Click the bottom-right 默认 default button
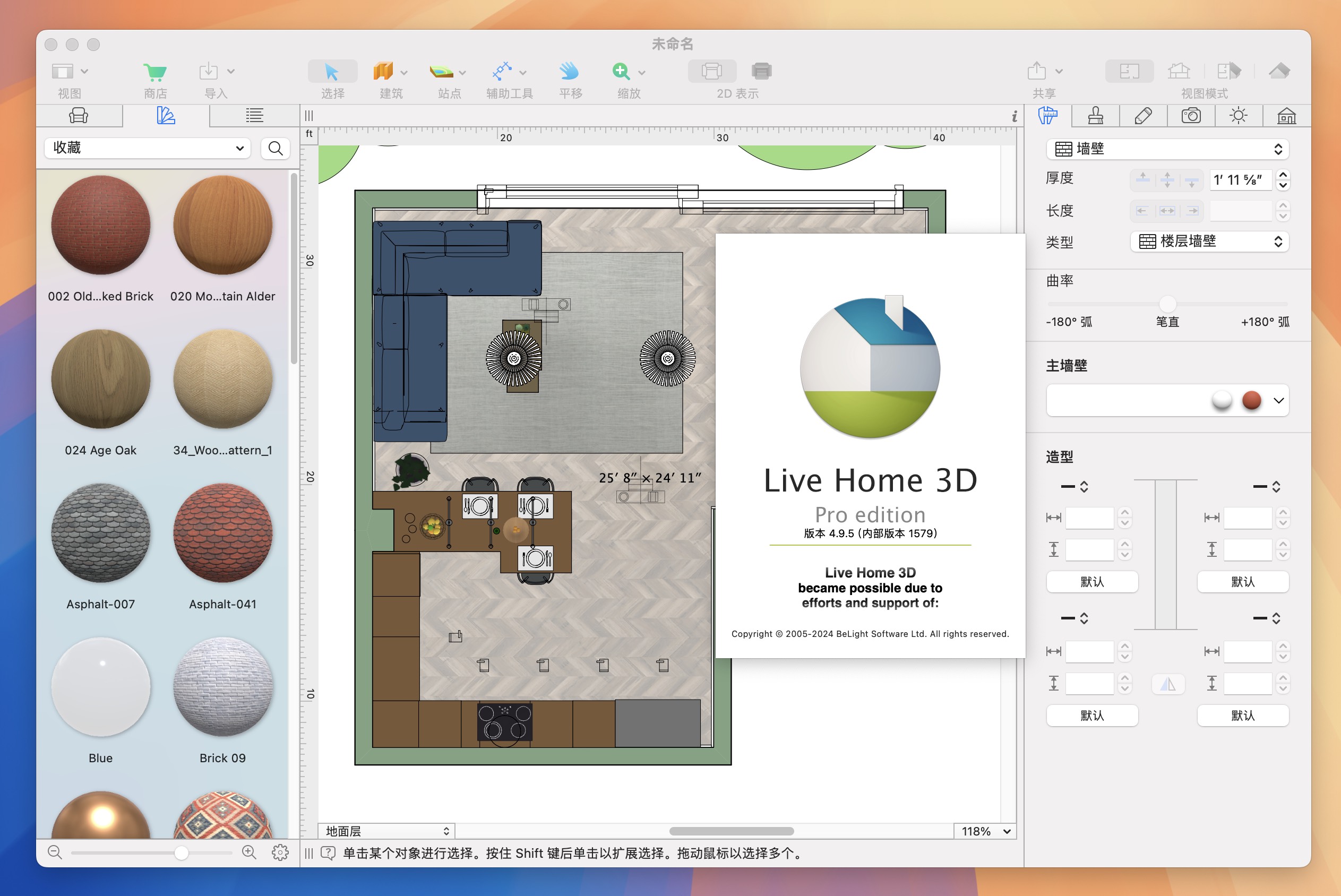 point(1242,716)
